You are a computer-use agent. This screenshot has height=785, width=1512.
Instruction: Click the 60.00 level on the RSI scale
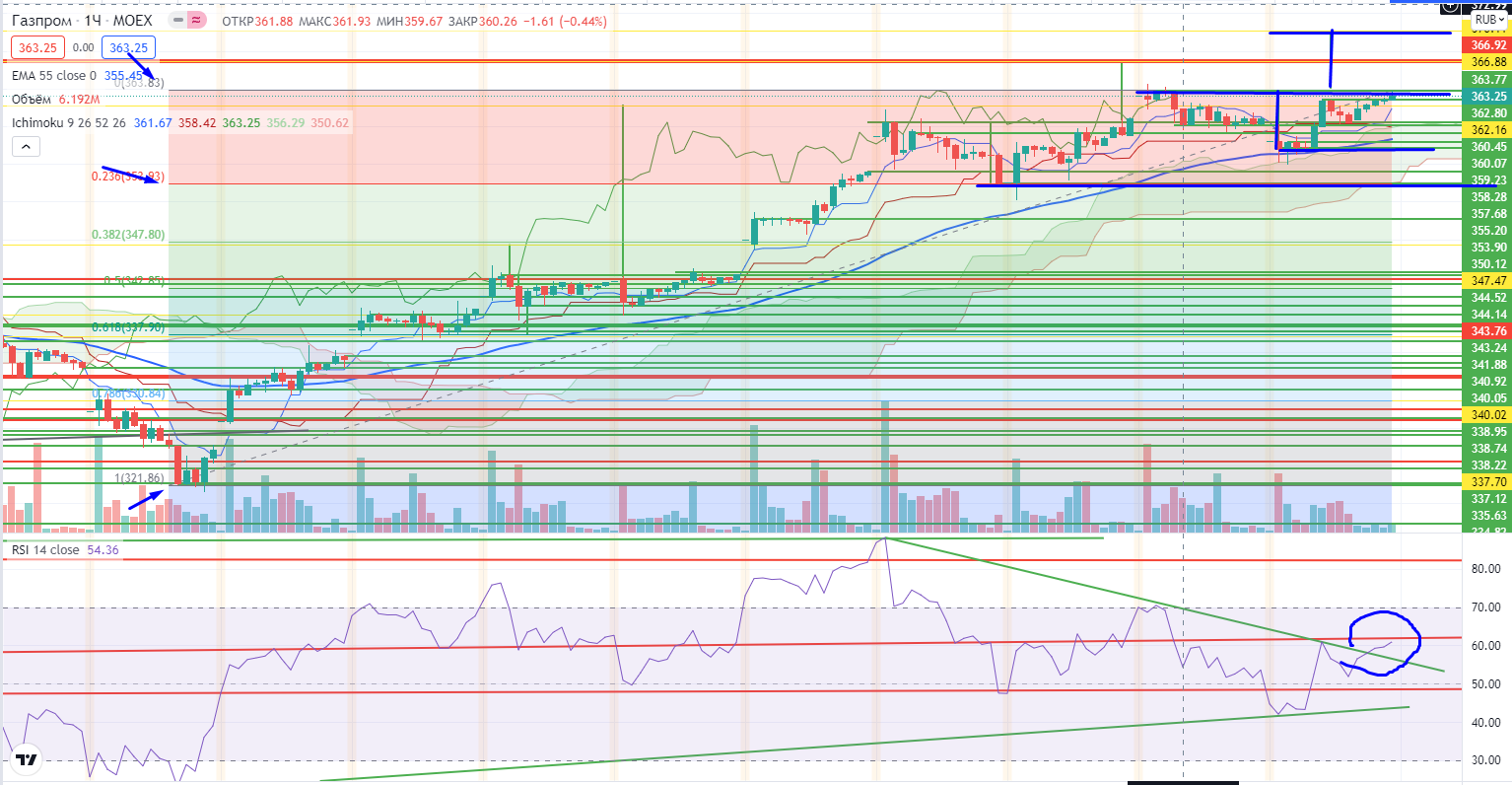click(1485, 646)
